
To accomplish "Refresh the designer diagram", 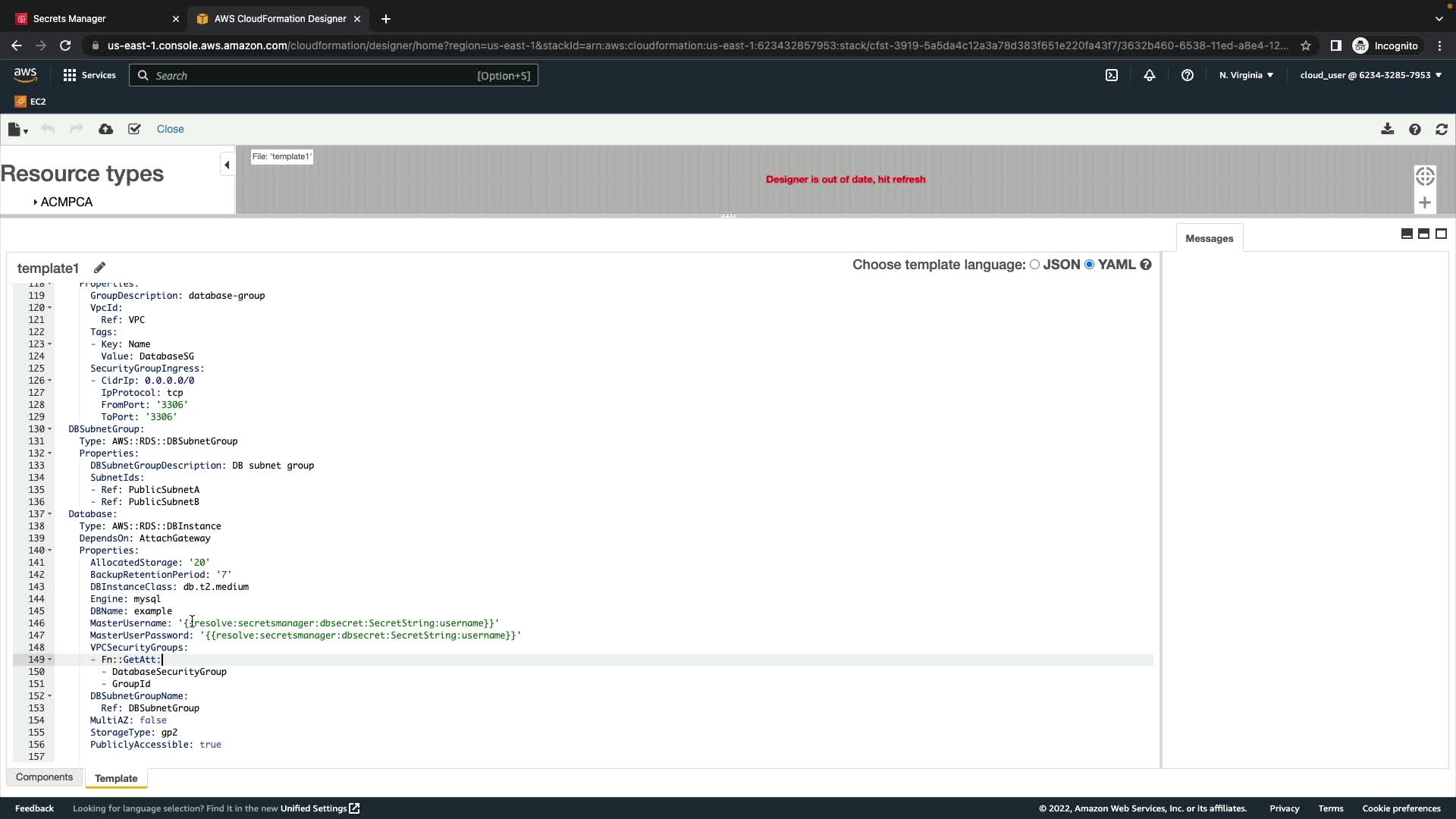I will 1442,130.
